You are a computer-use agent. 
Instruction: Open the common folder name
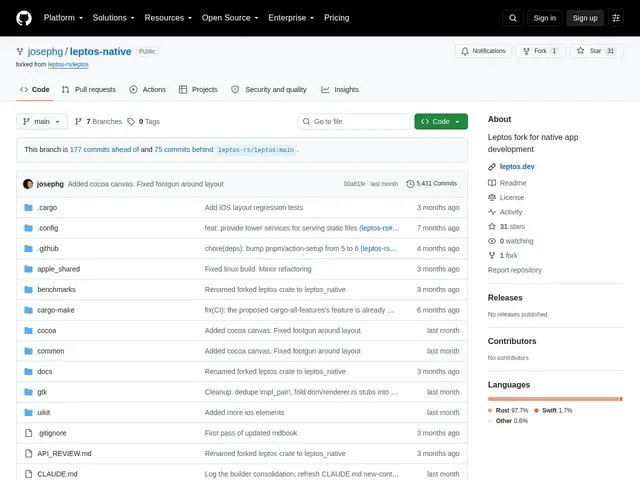[x=51, y=351]
